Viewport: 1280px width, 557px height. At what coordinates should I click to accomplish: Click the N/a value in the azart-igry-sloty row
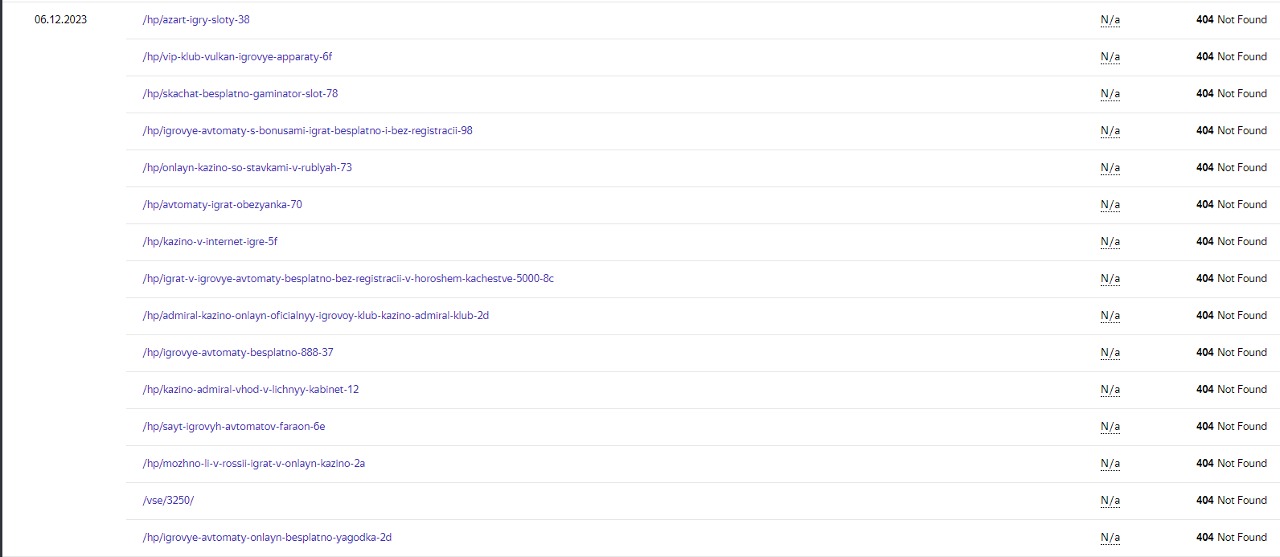pyautogui.click(x=1110, y=20)
